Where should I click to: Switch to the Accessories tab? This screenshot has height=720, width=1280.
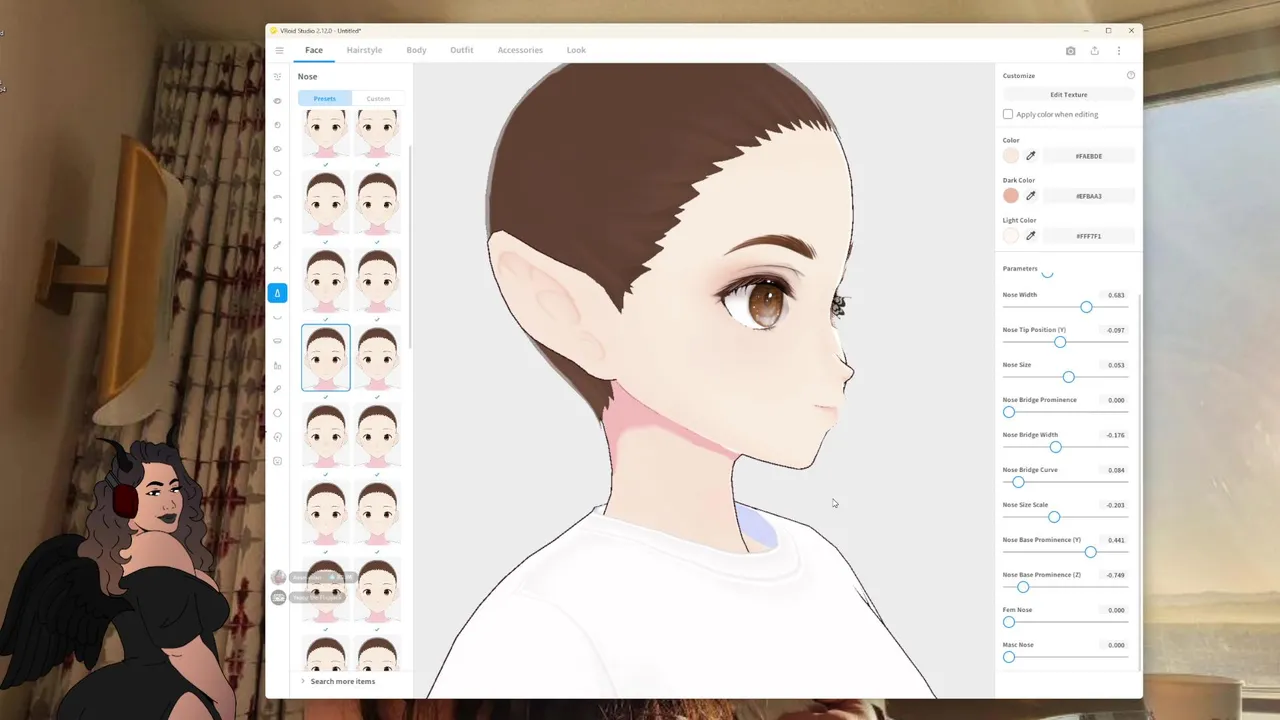coord(520,50)
